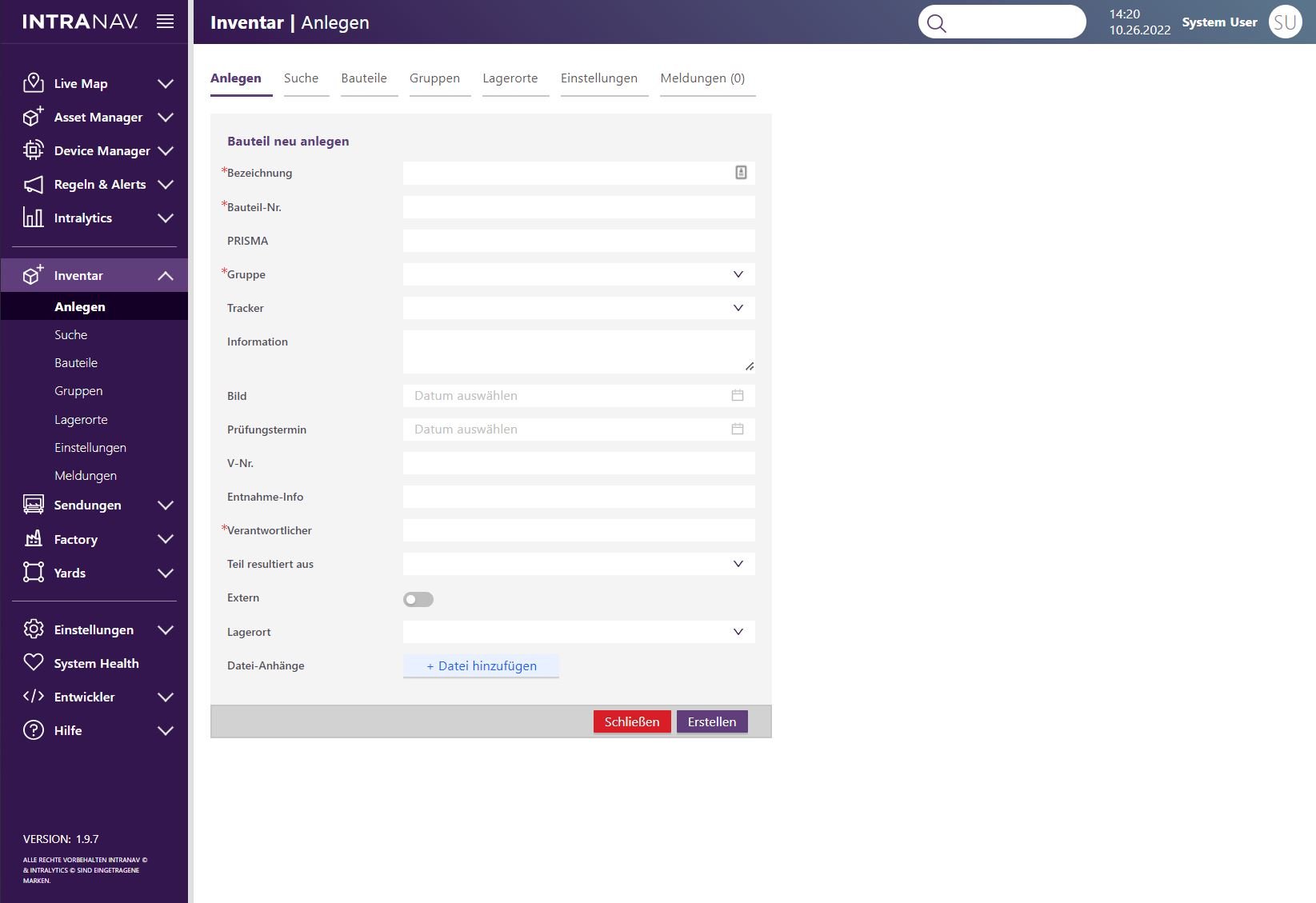Expand the sidebar Einstellungen chevron

tap(166, 629)
